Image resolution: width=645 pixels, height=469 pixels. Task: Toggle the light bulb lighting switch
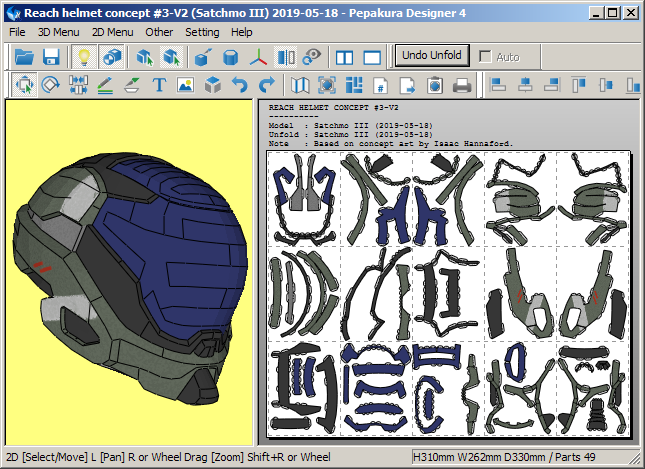click(84, 57)
